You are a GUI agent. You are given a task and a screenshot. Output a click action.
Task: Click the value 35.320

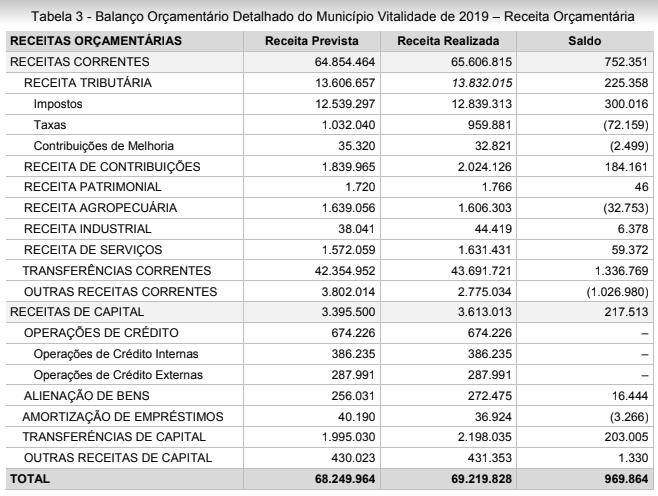click(357, 146)
